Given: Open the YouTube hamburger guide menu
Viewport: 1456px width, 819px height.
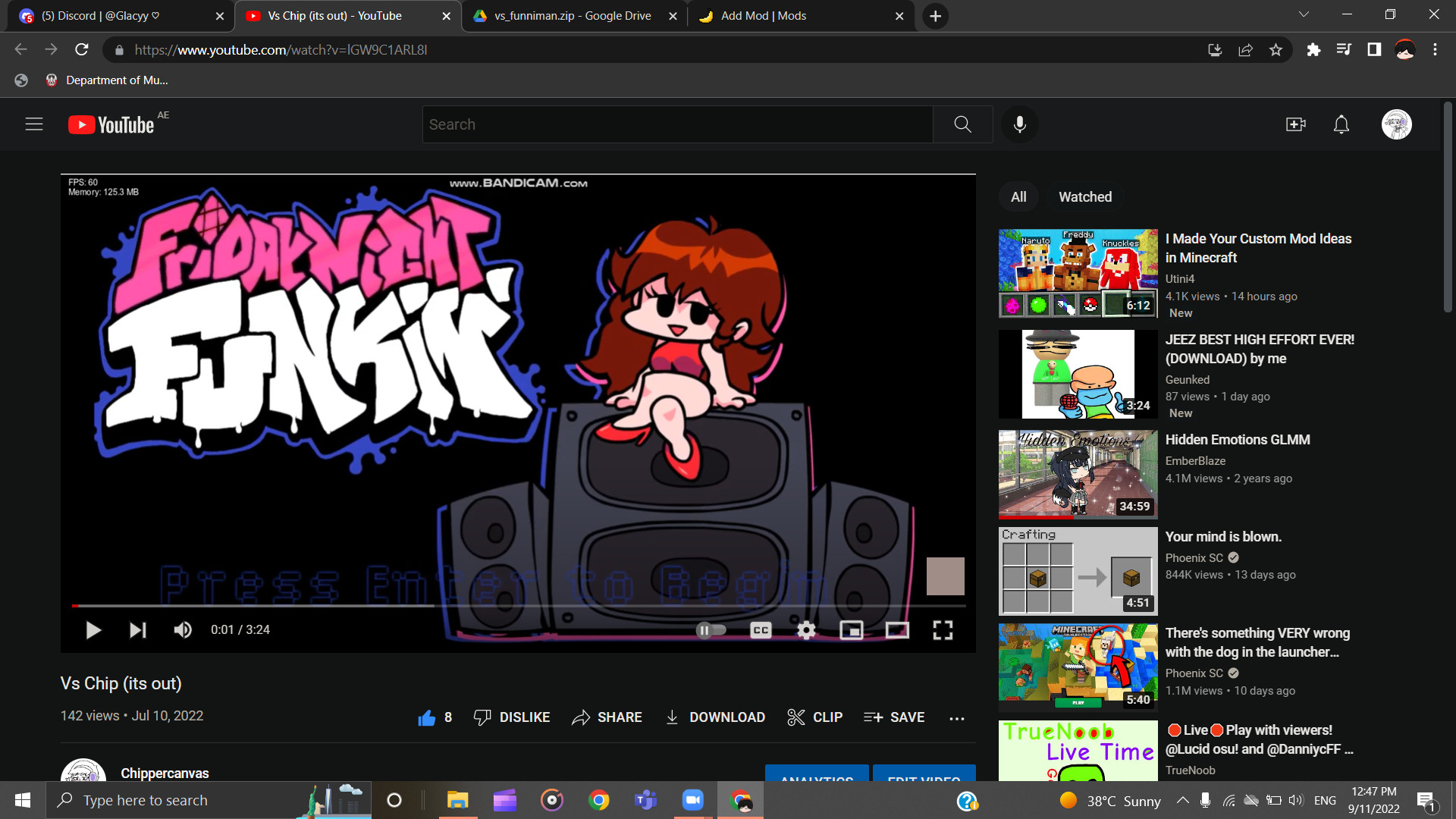Looking at the screenshot, I should 34,124.
